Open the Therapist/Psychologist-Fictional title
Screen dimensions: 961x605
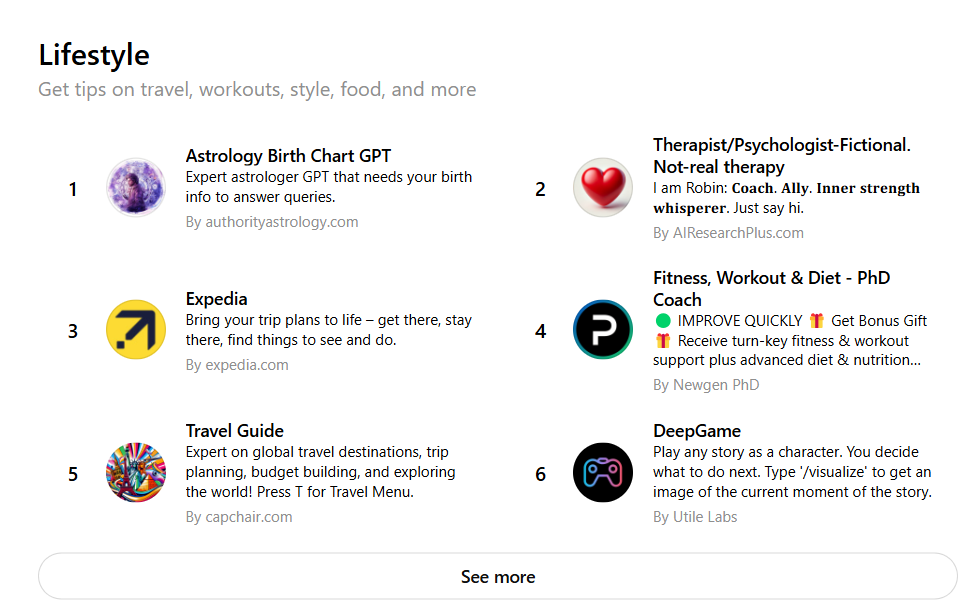click(x=781, y=156)
